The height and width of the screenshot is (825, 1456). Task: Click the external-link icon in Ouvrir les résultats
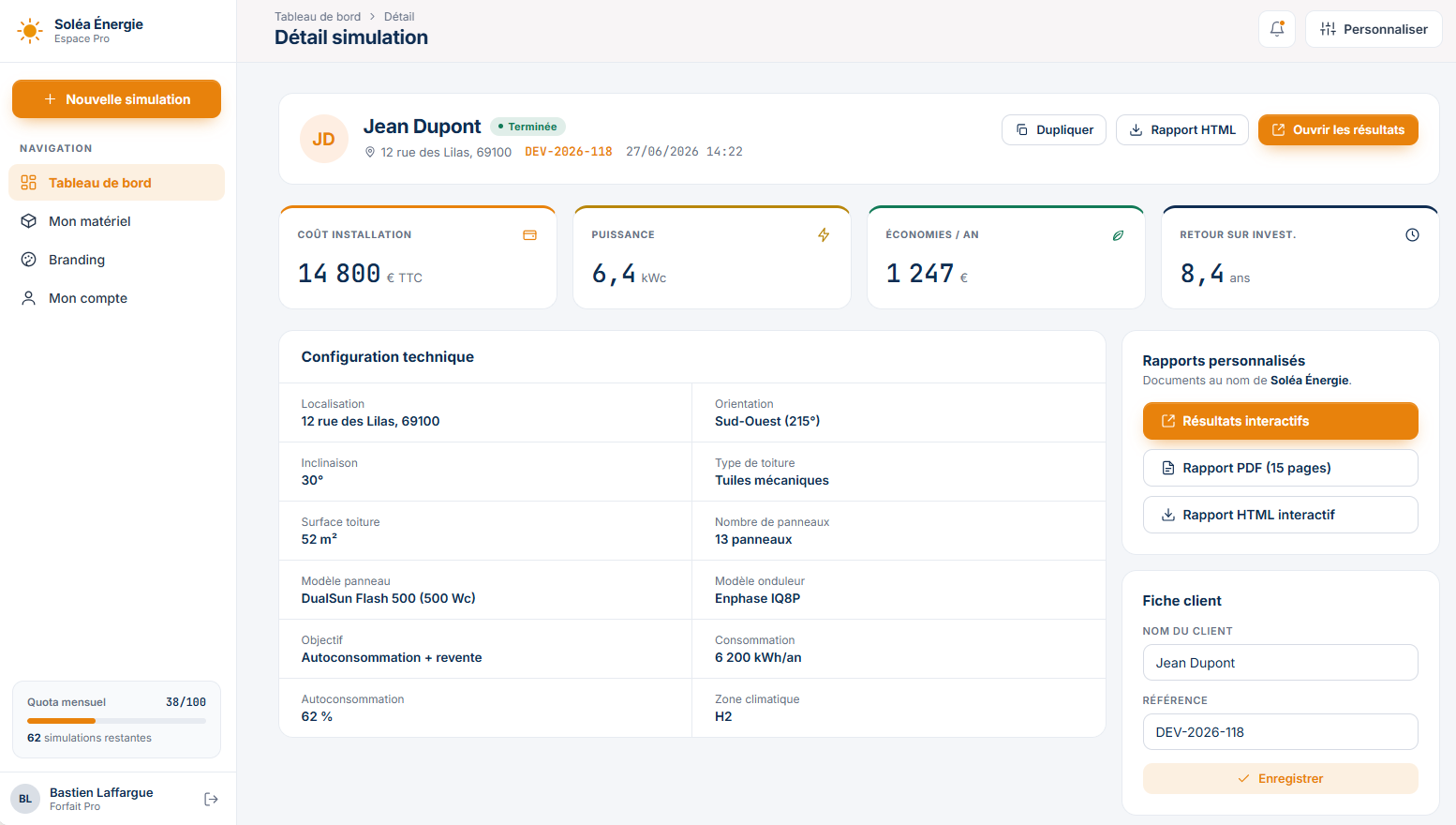pos(1278,129)
